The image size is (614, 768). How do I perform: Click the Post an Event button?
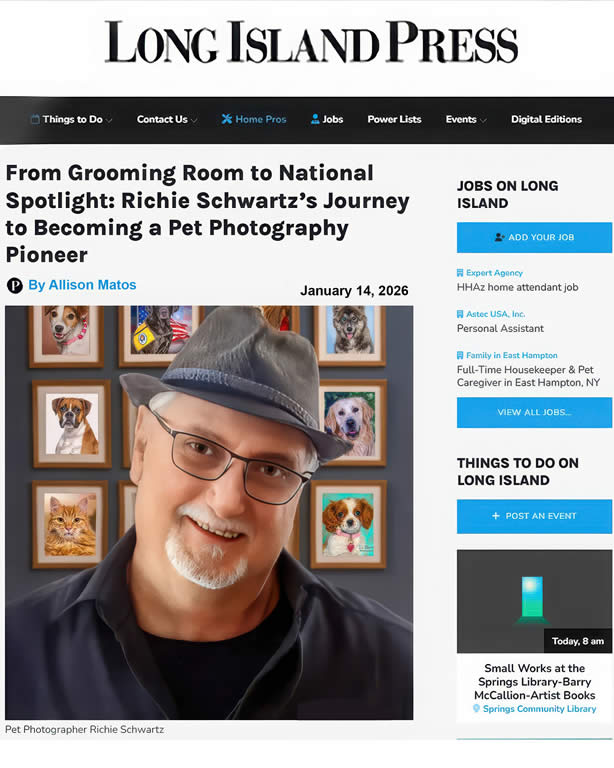pos(534,516)
